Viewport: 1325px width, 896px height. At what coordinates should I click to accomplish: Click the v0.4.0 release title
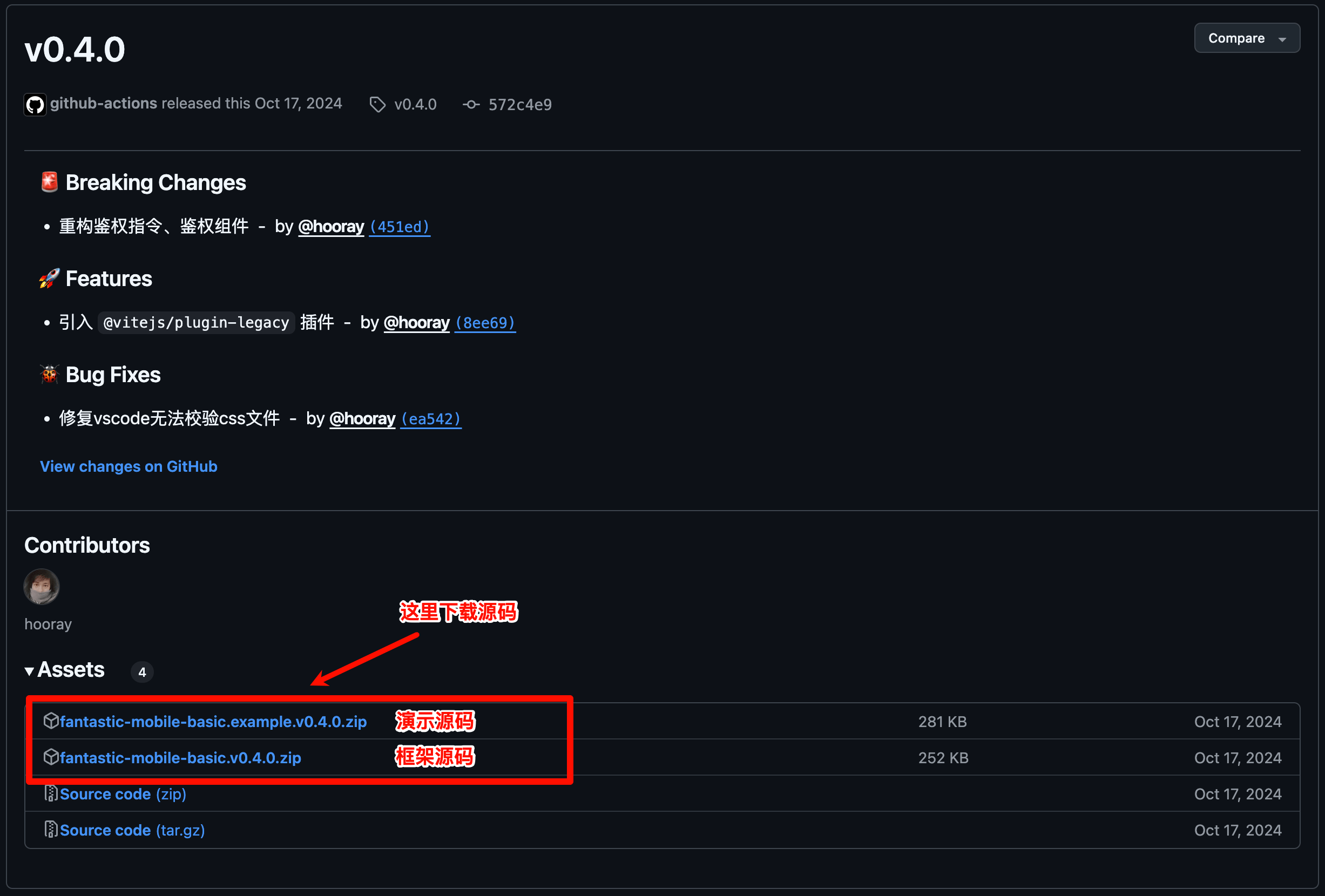(75, 50)
